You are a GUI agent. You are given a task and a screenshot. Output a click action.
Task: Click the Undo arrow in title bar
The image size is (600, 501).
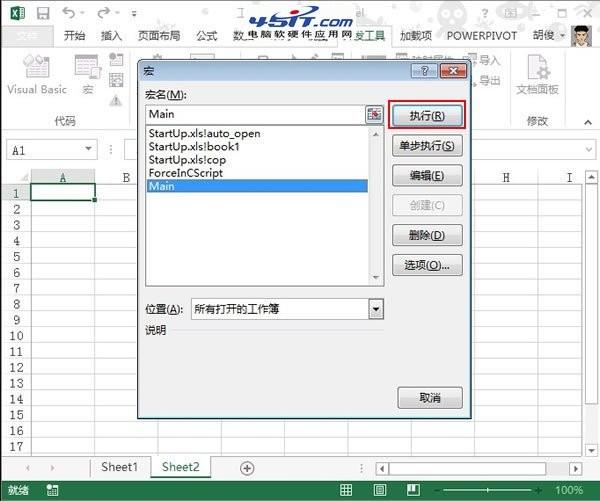(68, 14)
